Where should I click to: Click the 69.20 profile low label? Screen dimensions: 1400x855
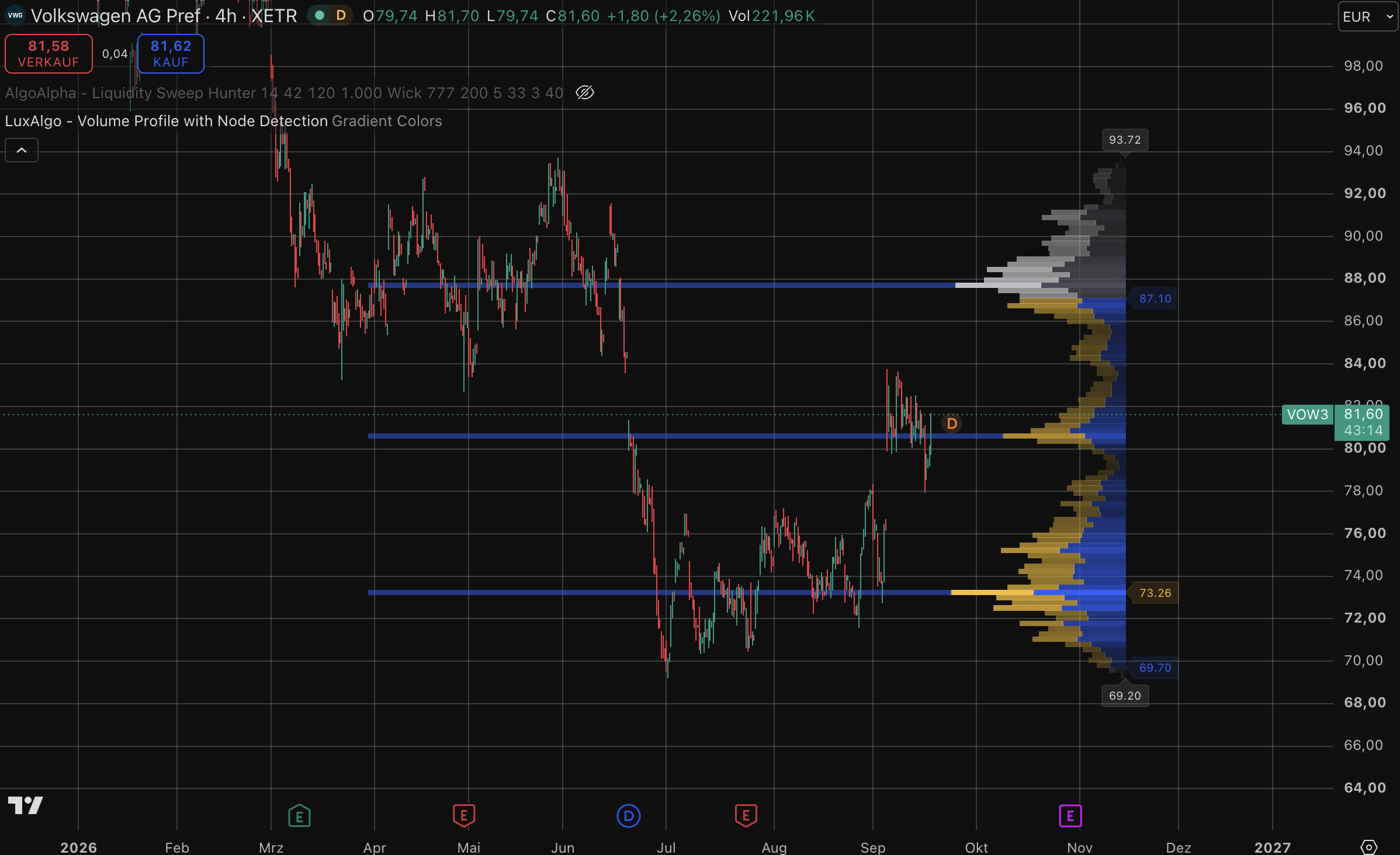click(1125, 696)
